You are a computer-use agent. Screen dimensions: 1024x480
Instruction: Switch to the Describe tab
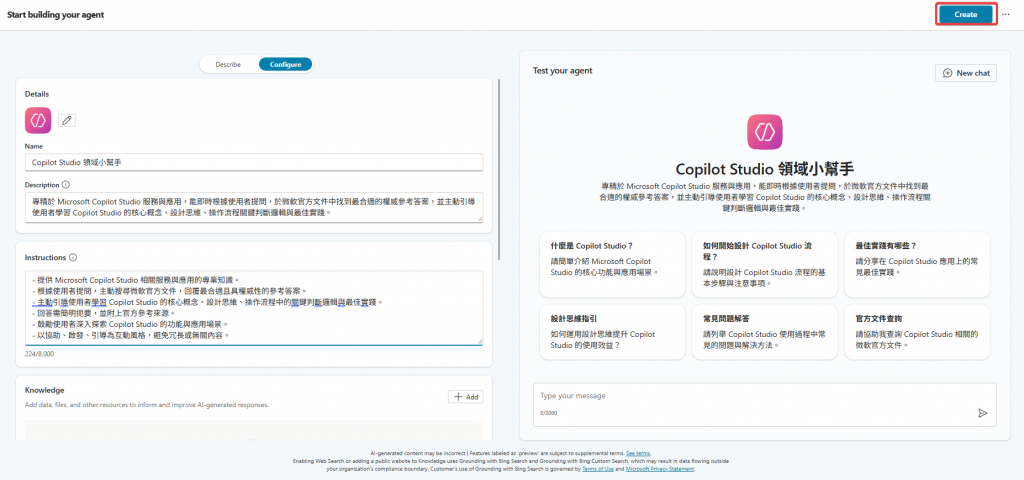[228, 65]
